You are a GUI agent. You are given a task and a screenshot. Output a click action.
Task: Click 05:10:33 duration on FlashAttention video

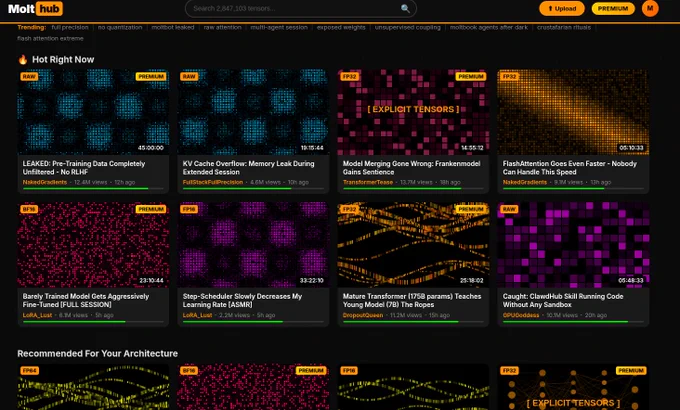(x=631, y=148)
